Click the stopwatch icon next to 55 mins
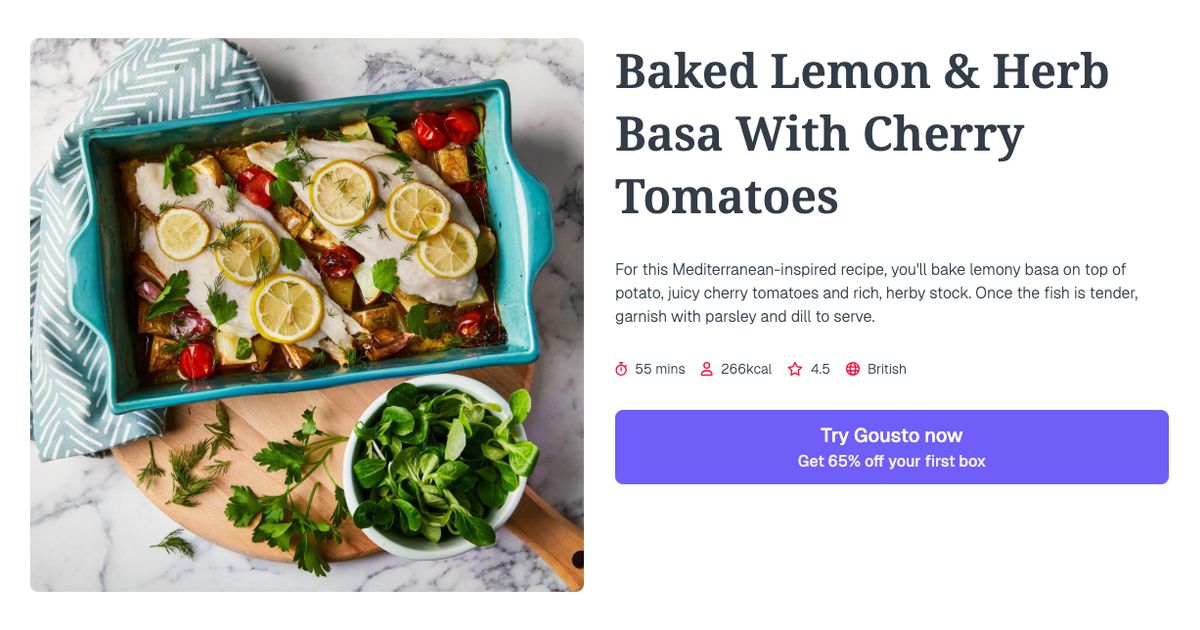Image resolution: width=1200 pixels, height=630 pixels. [620, 368]
